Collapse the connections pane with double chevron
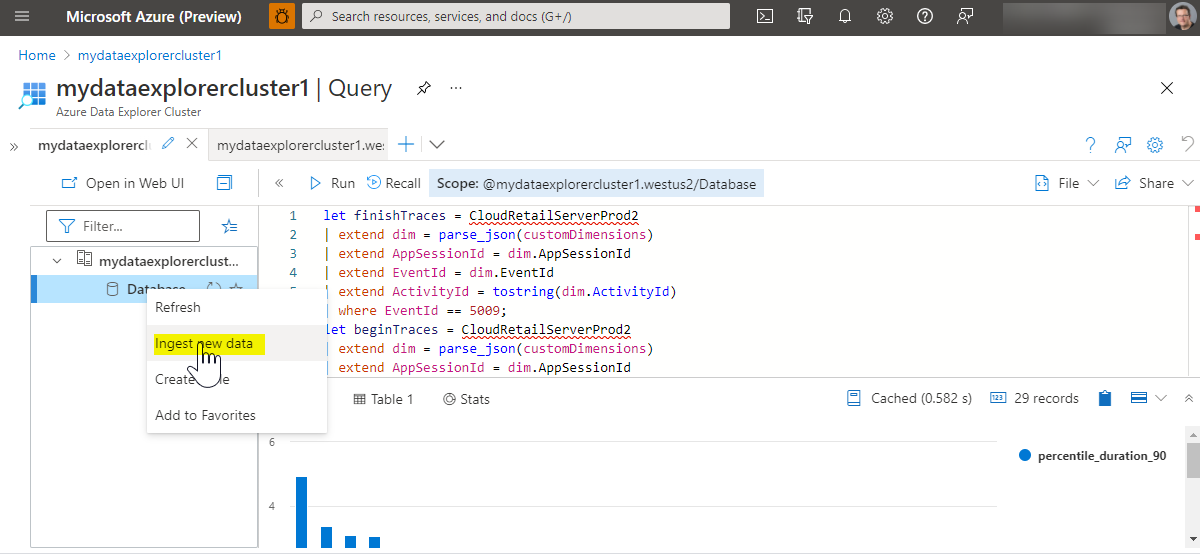 tap(279, 183)
